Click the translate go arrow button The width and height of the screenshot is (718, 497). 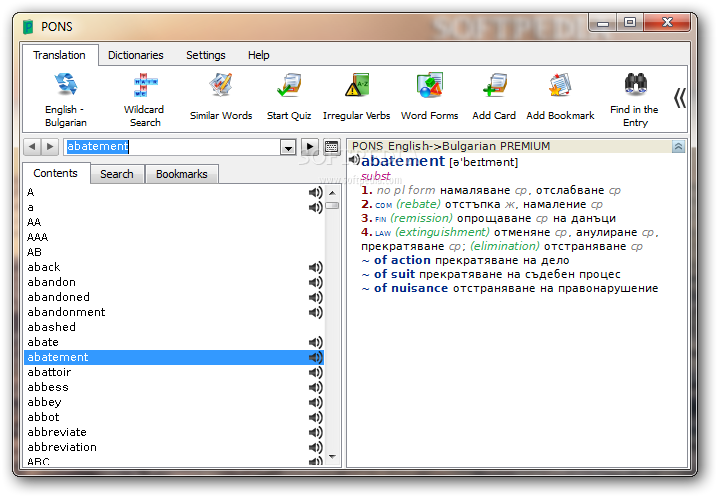310,147
